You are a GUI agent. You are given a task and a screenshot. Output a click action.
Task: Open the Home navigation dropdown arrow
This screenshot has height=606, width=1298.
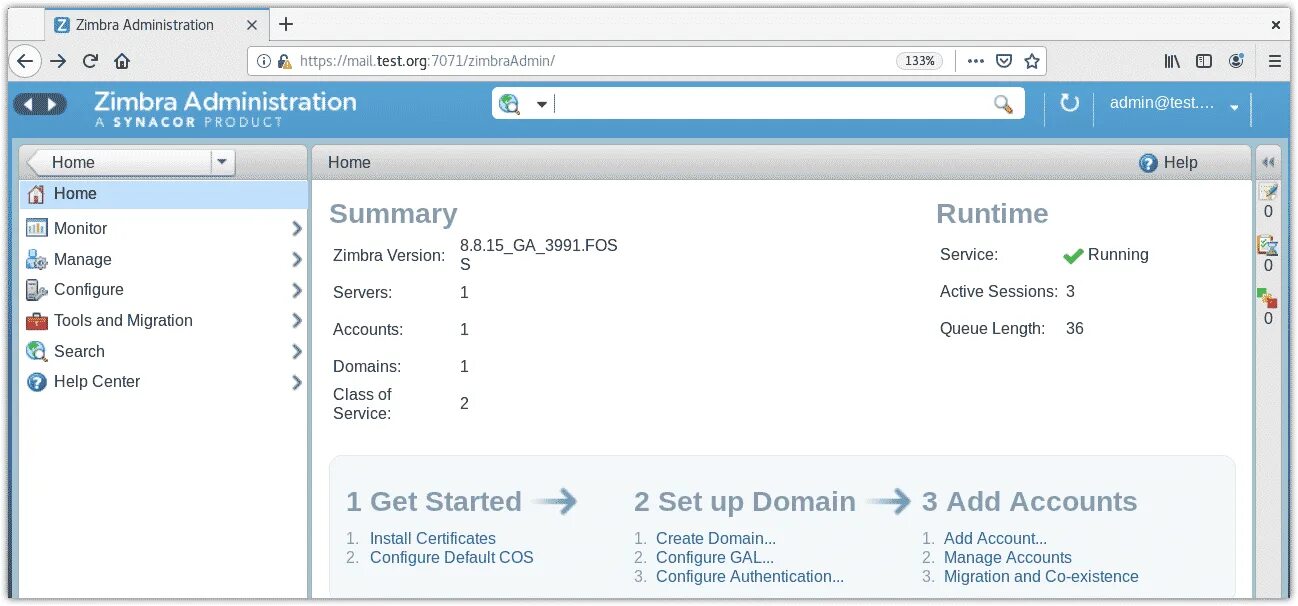223,162
